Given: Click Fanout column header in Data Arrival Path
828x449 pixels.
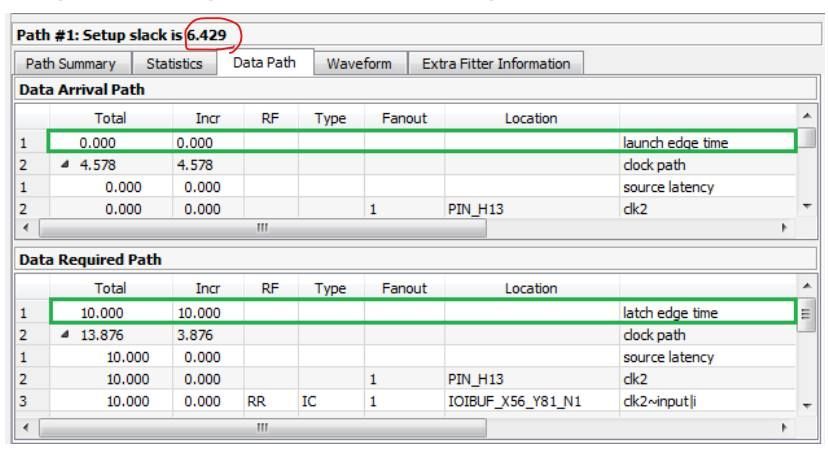Looking at the screenshot, I should point(404,118).
